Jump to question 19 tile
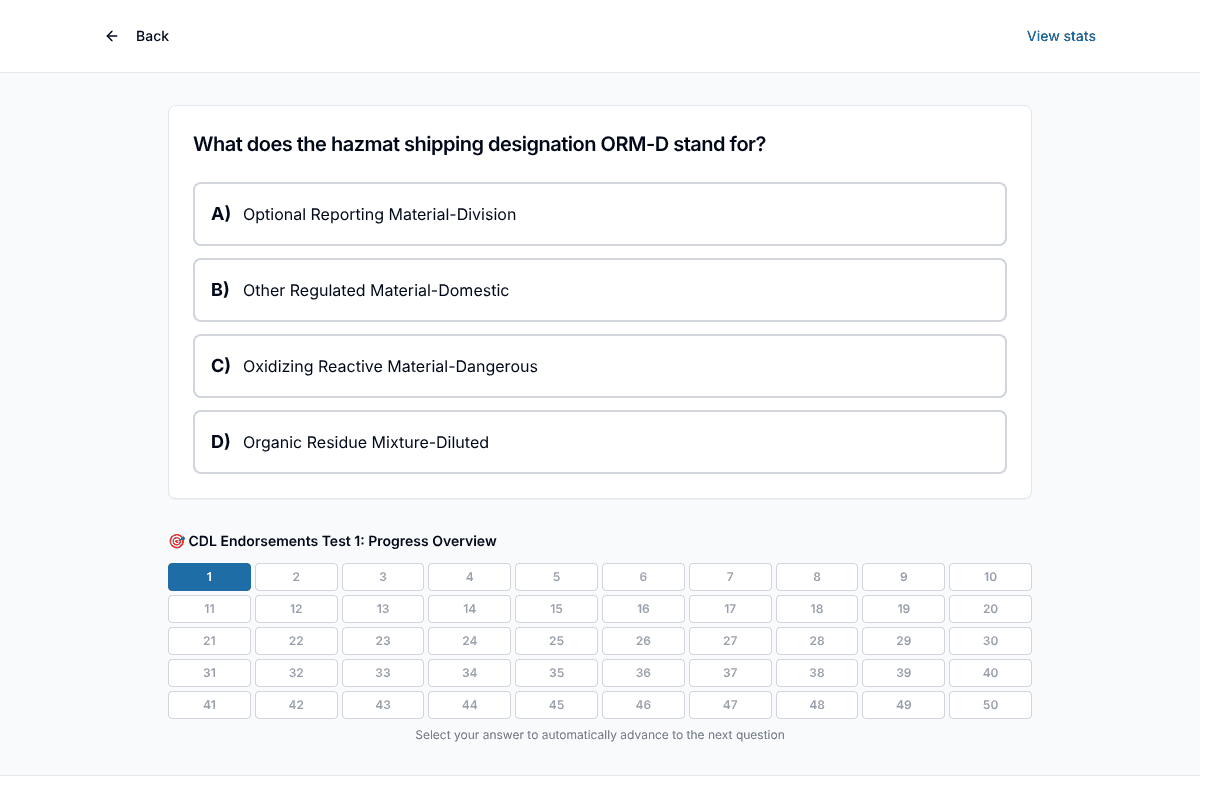Viewport: 1215px width, 790px height. [x=904, y=609]
